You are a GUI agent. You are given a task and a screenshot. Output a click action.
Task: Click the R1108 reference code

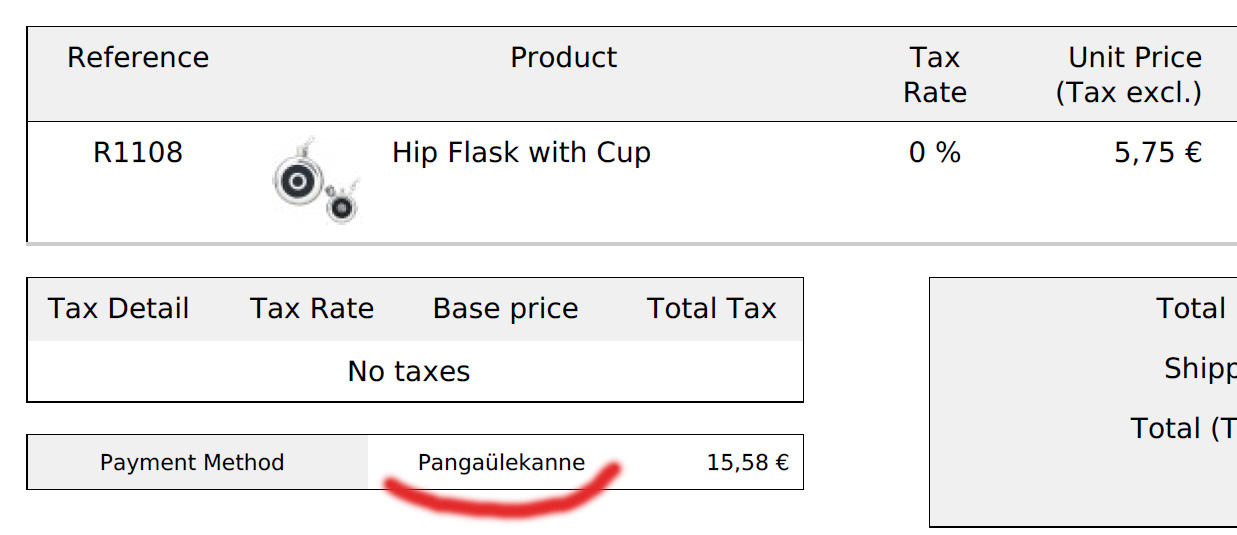point(138,153)
